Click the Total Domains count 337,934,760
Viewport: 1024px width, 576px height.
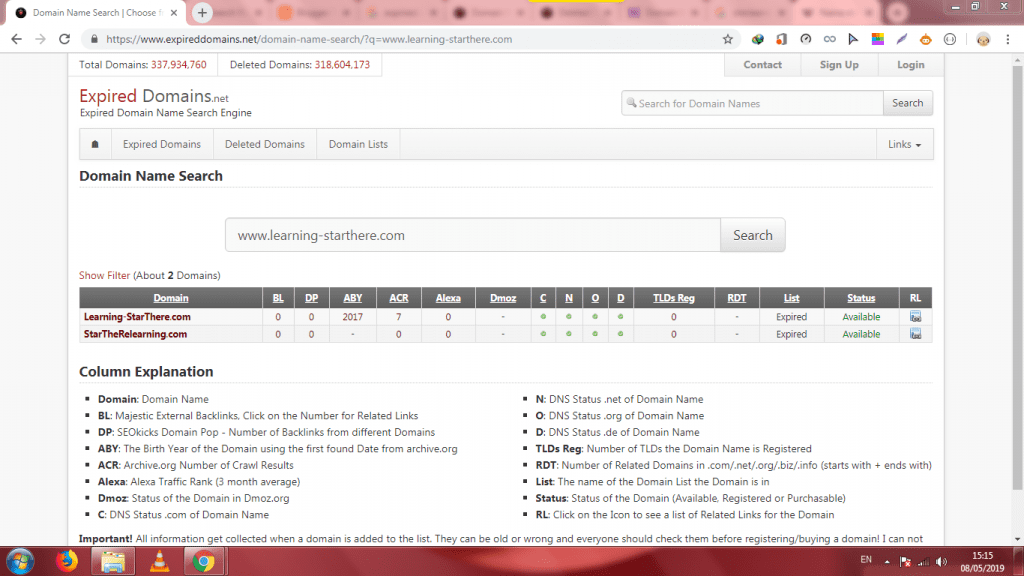coord(178,65)
